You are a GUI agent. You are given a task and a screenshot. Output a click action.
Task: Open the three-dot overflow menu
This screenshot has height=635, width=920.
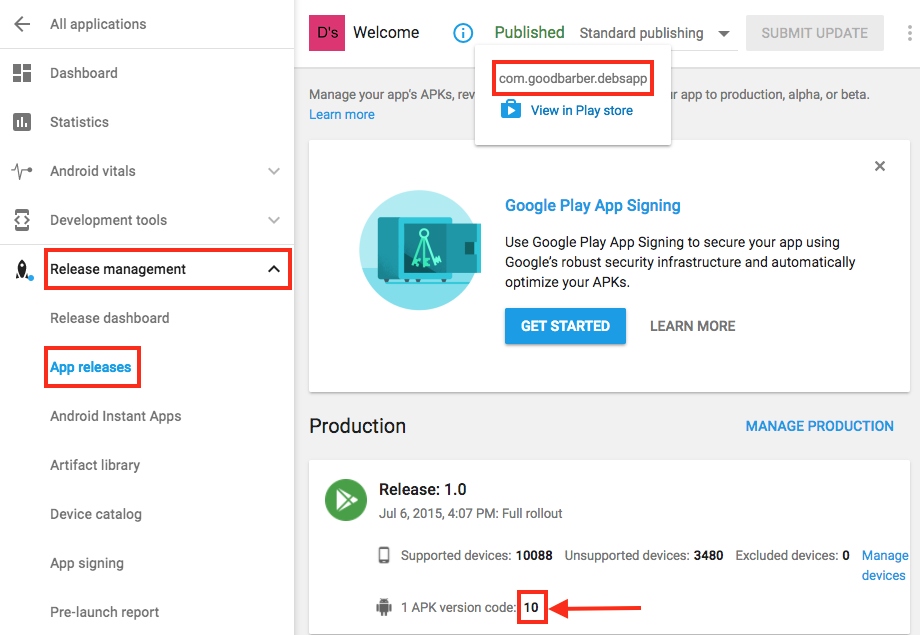[x=909, y=33]
